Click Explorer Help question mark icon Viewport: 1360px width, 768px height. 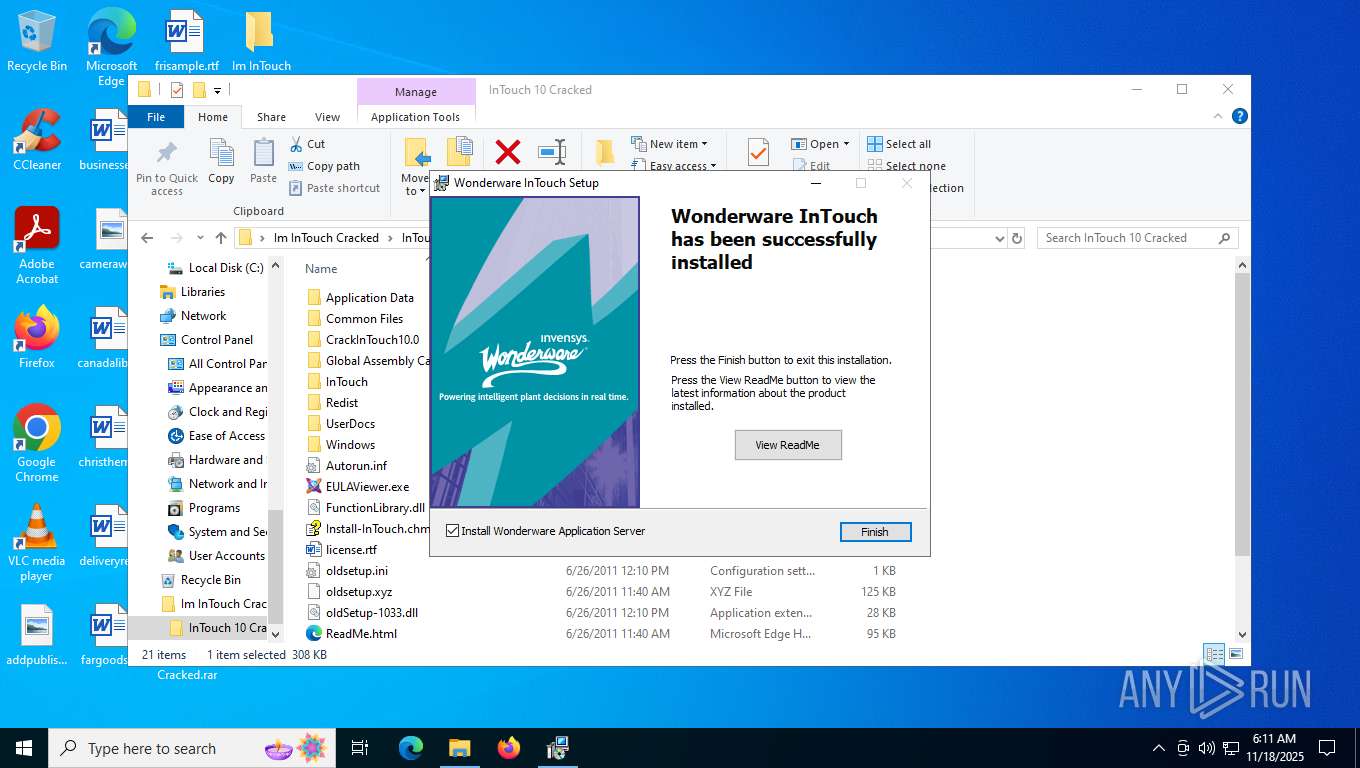click(x=1240, y=116)
